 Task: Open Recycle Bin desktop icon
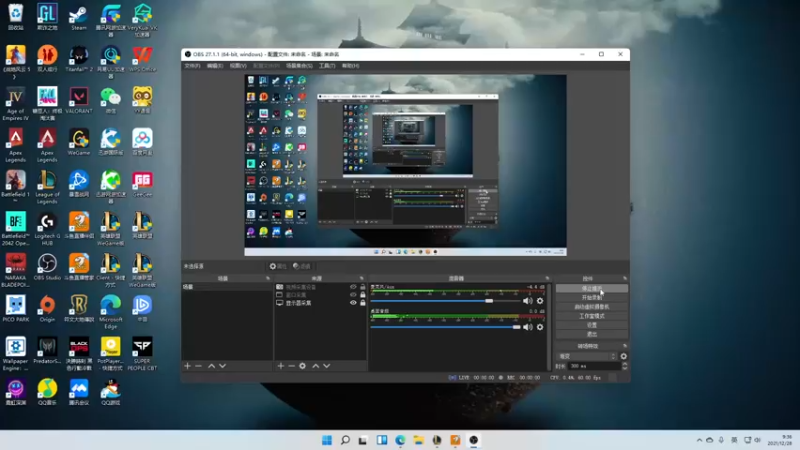point(15,18)
